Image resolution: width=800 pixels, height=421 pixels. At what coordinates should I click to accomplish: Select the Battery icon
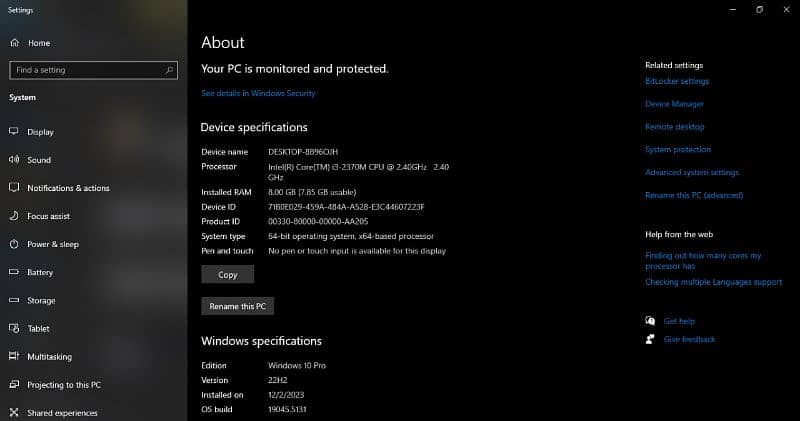pyautogui.click(x=15, y=272)
